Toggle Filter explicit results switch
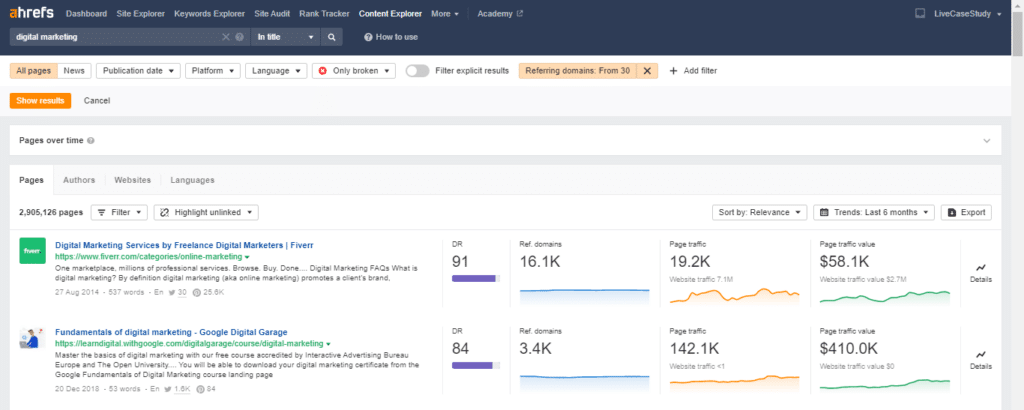1024x410 pixels. [x=417, y=71]
